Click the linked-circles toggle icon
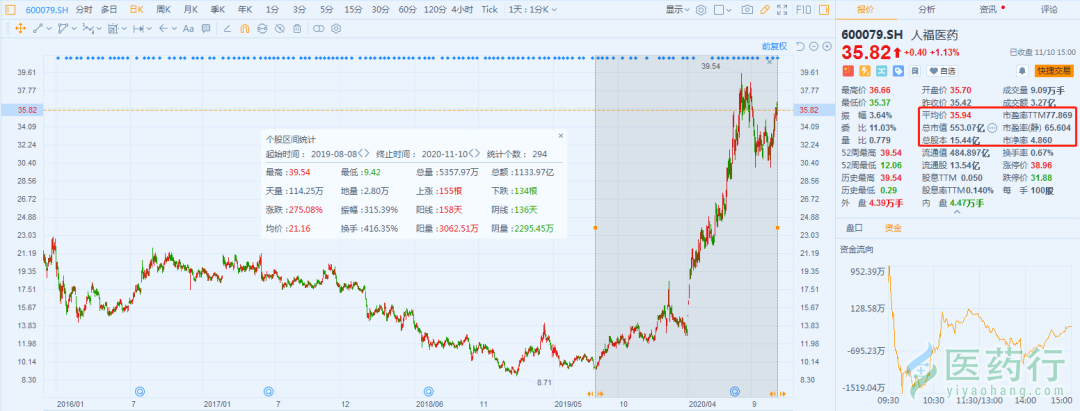Screen dimensions: 1080x411 (318, 28)
